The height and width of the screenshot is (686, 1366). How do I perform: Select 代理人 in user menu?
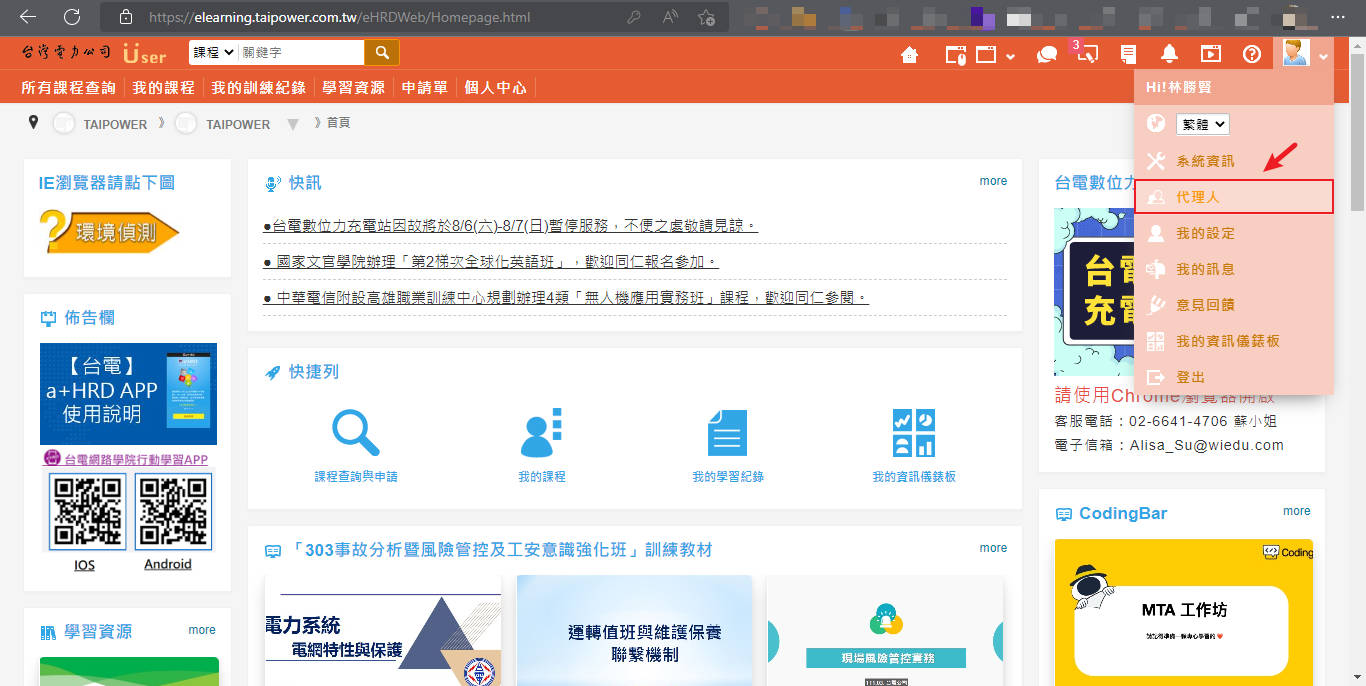(1234, 197)
